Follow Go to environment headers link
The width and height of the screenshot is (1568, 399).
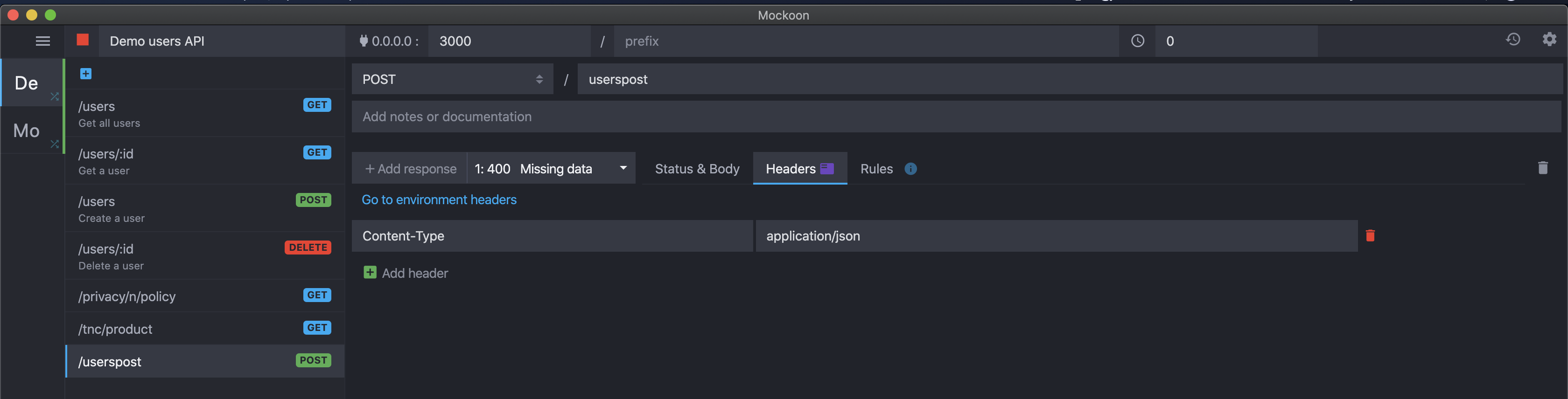439,199
